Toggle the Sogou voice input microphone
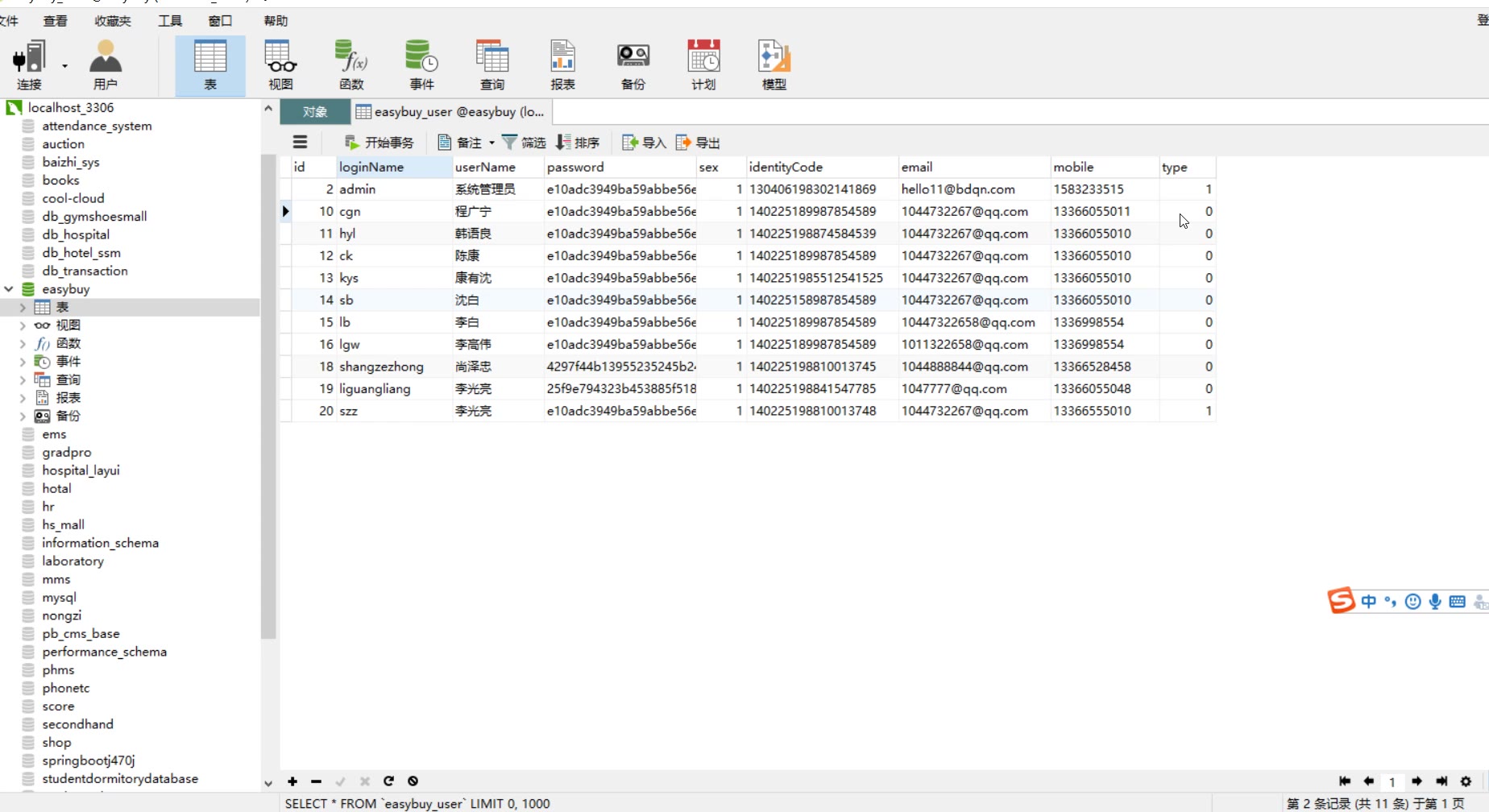Viewport: 1489px width, 812px height. [1435, 602]
